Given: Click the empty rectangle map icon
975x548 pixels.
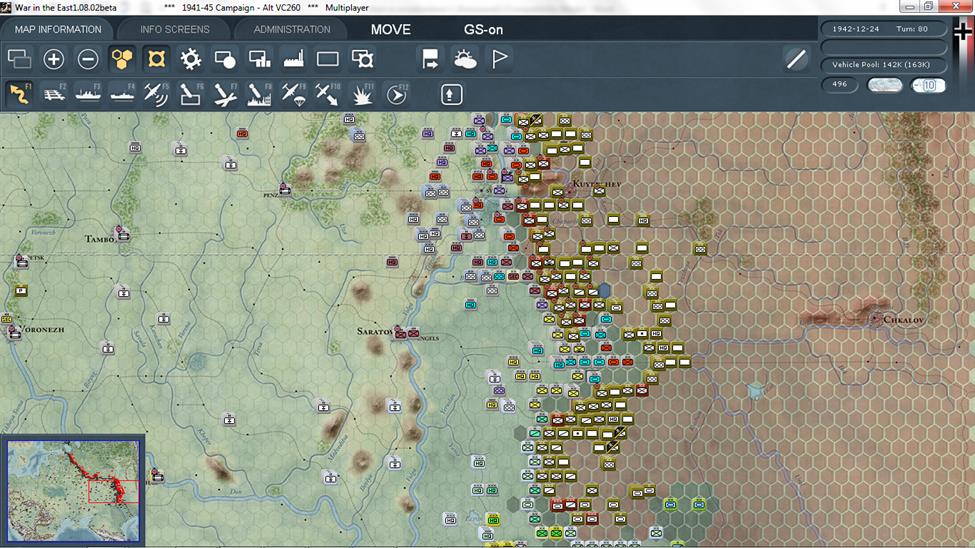Looking at the screenshot, I should pos(328,59).
